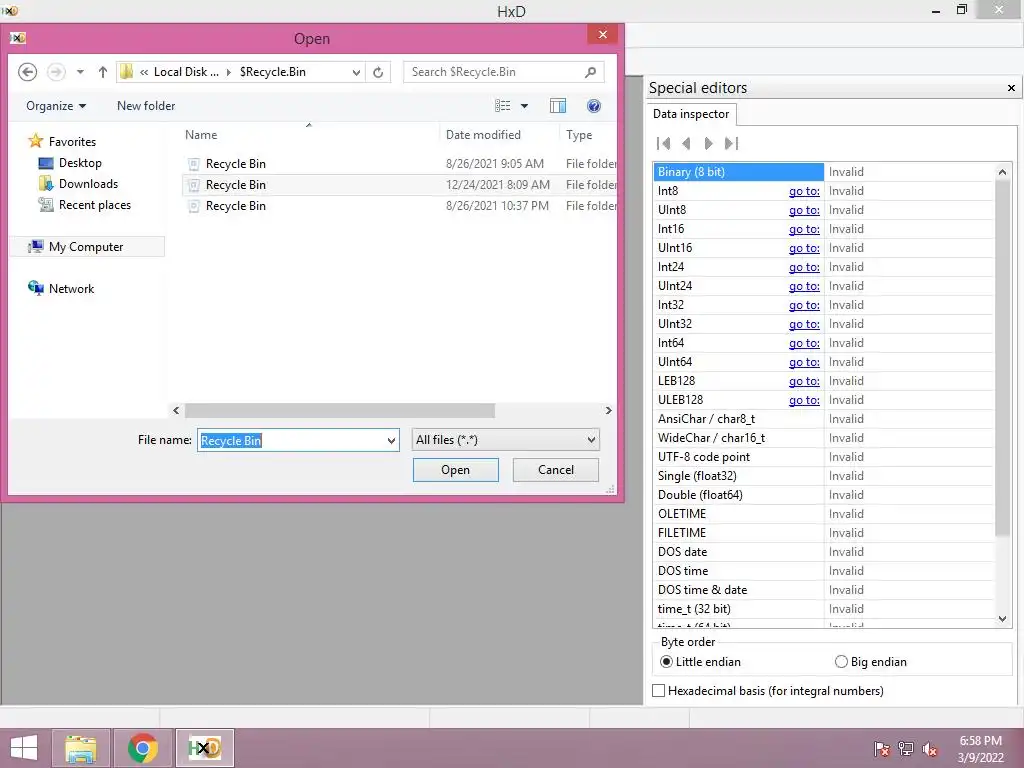Click the Local Disk breadcrumb segment
Viewport: 1024px width, 768px height.
[185, 72]
